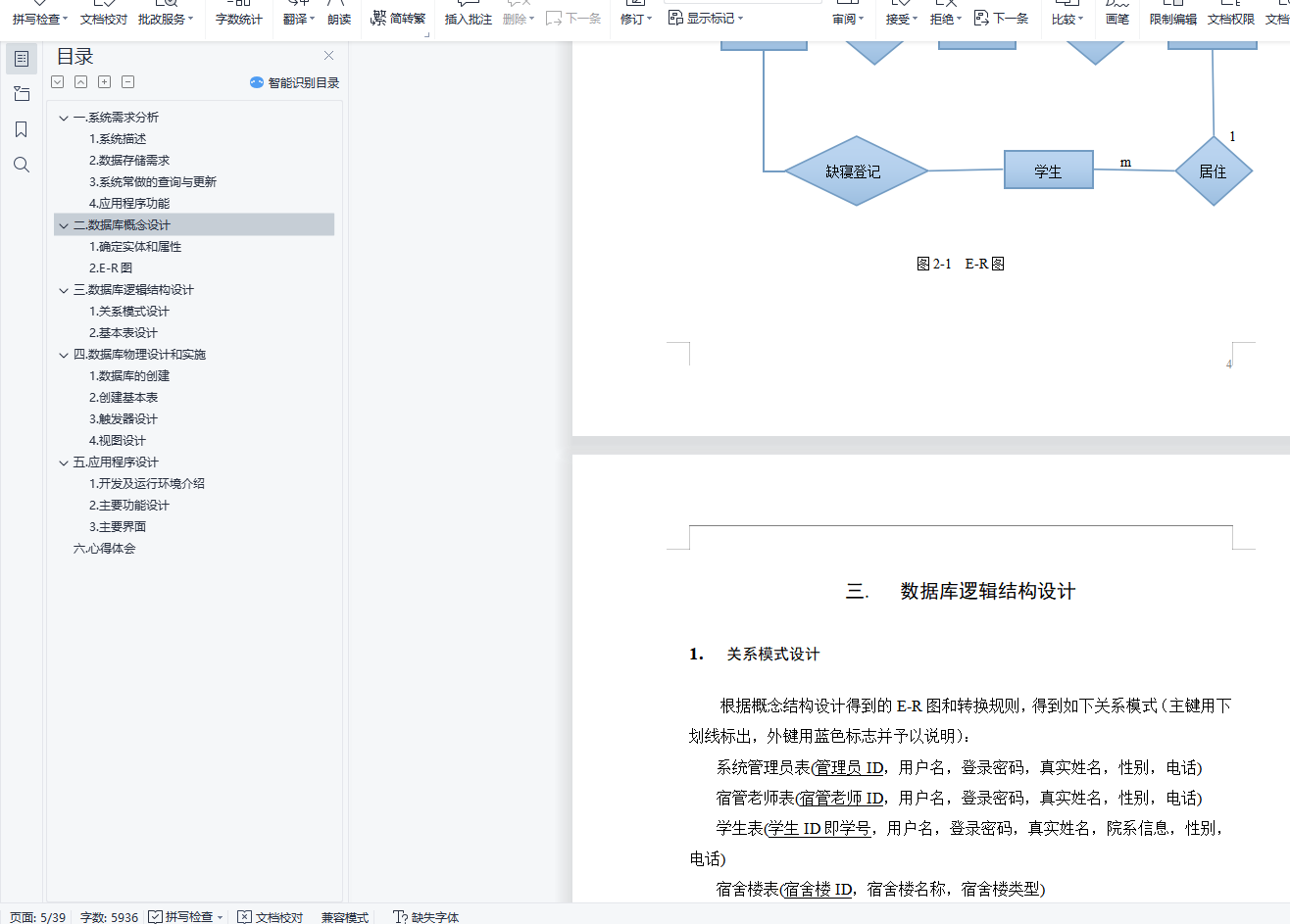Viewport: 1290px width, 924px height.
Task: Click 画笔 pen button
Action: (x=1117, y=19)
